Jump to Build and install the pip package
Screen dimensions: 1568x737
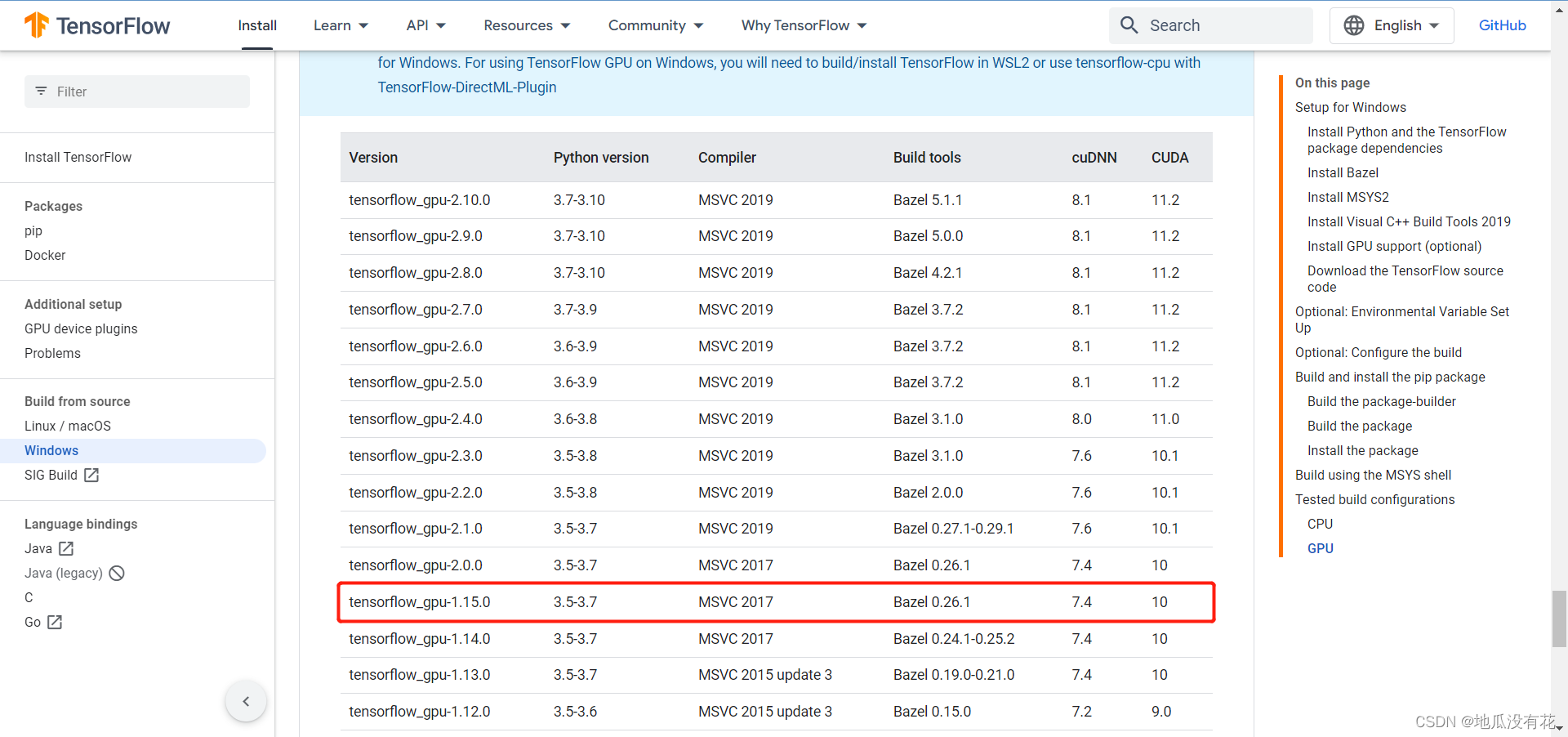[1390, 377]
